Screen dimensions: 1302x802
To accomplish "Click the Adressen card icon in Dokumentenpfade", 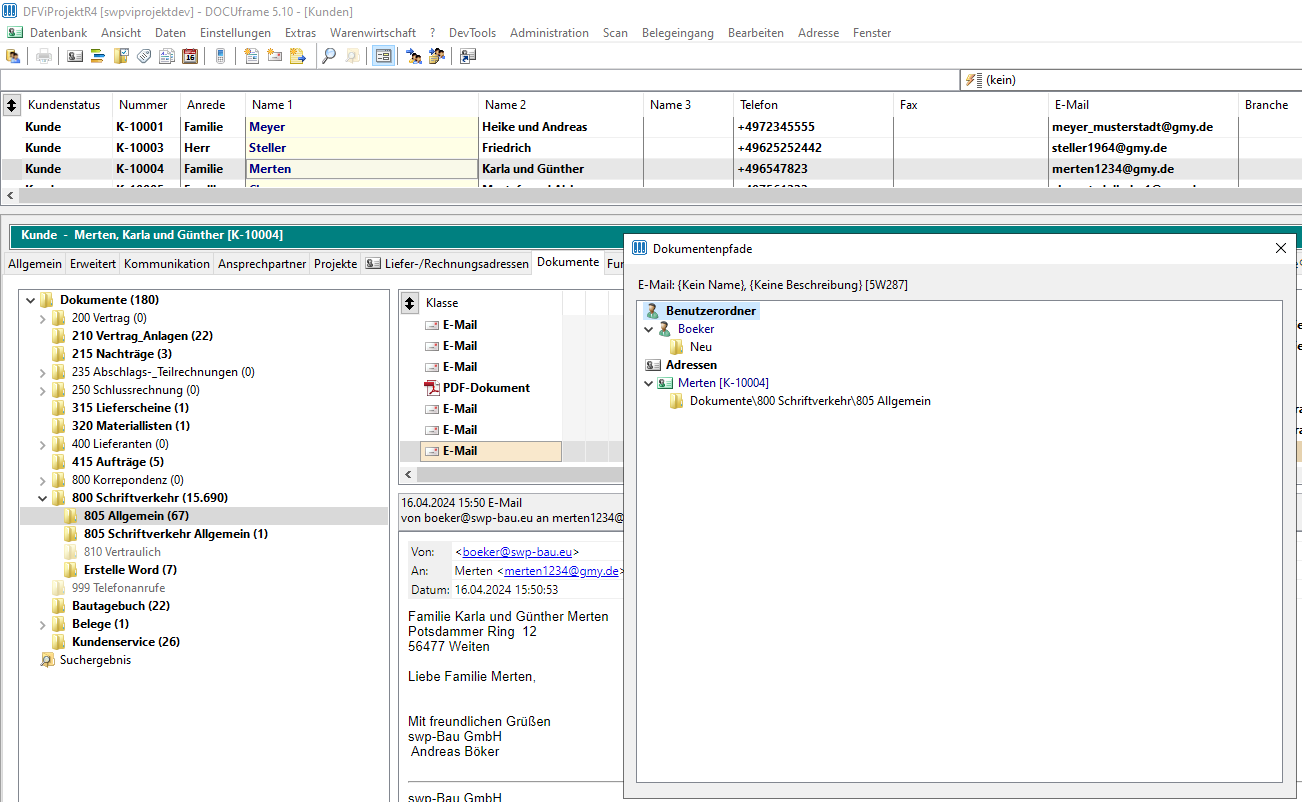I will point(653,365).
